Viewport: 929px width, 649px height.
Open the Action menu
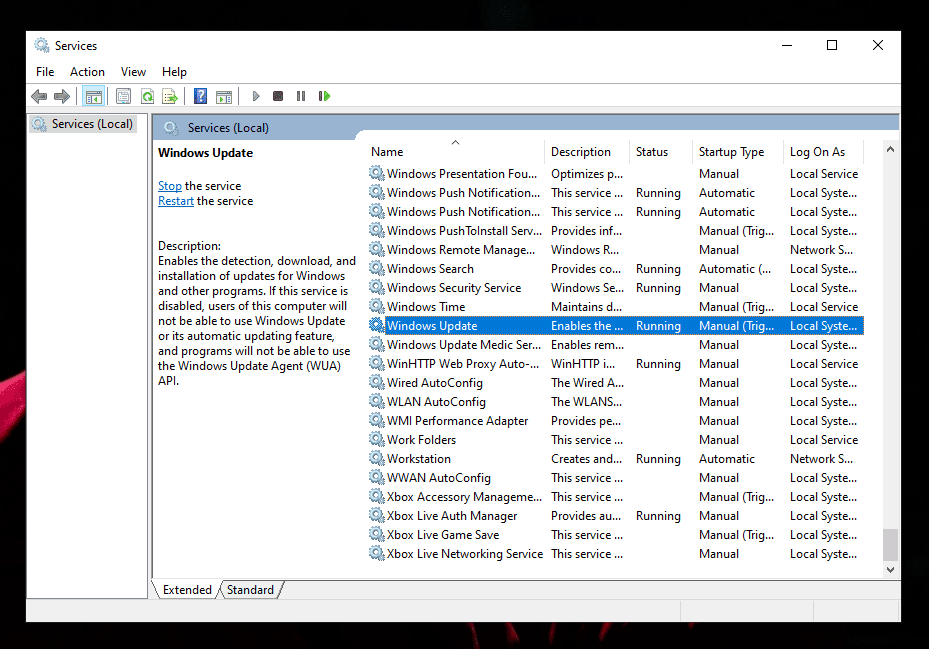pyautogui.click(x=87, y=72)
